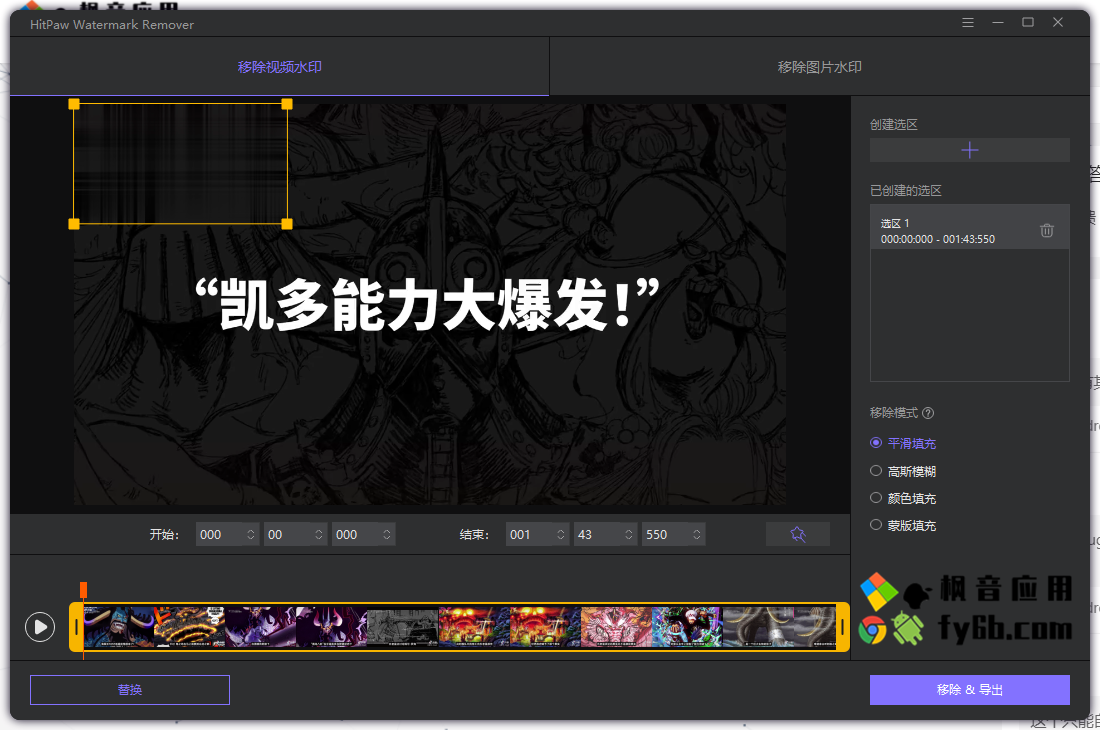
Task: Click the time range 000:00:000 - 001:43:550
Action: tap(938, 239)
